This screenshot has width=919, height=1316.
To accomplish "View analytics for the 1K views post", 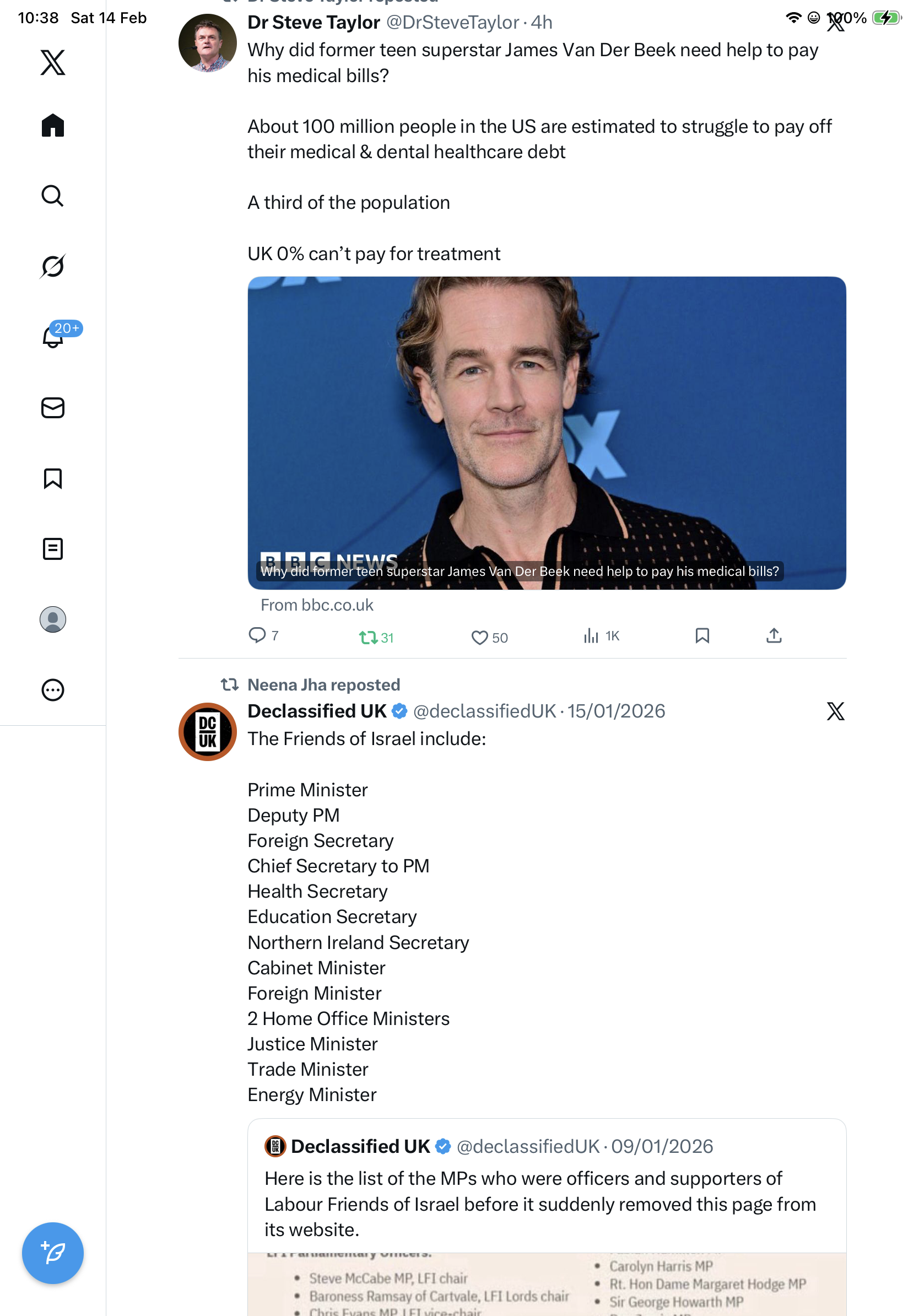I will click(x=601, y=635).
